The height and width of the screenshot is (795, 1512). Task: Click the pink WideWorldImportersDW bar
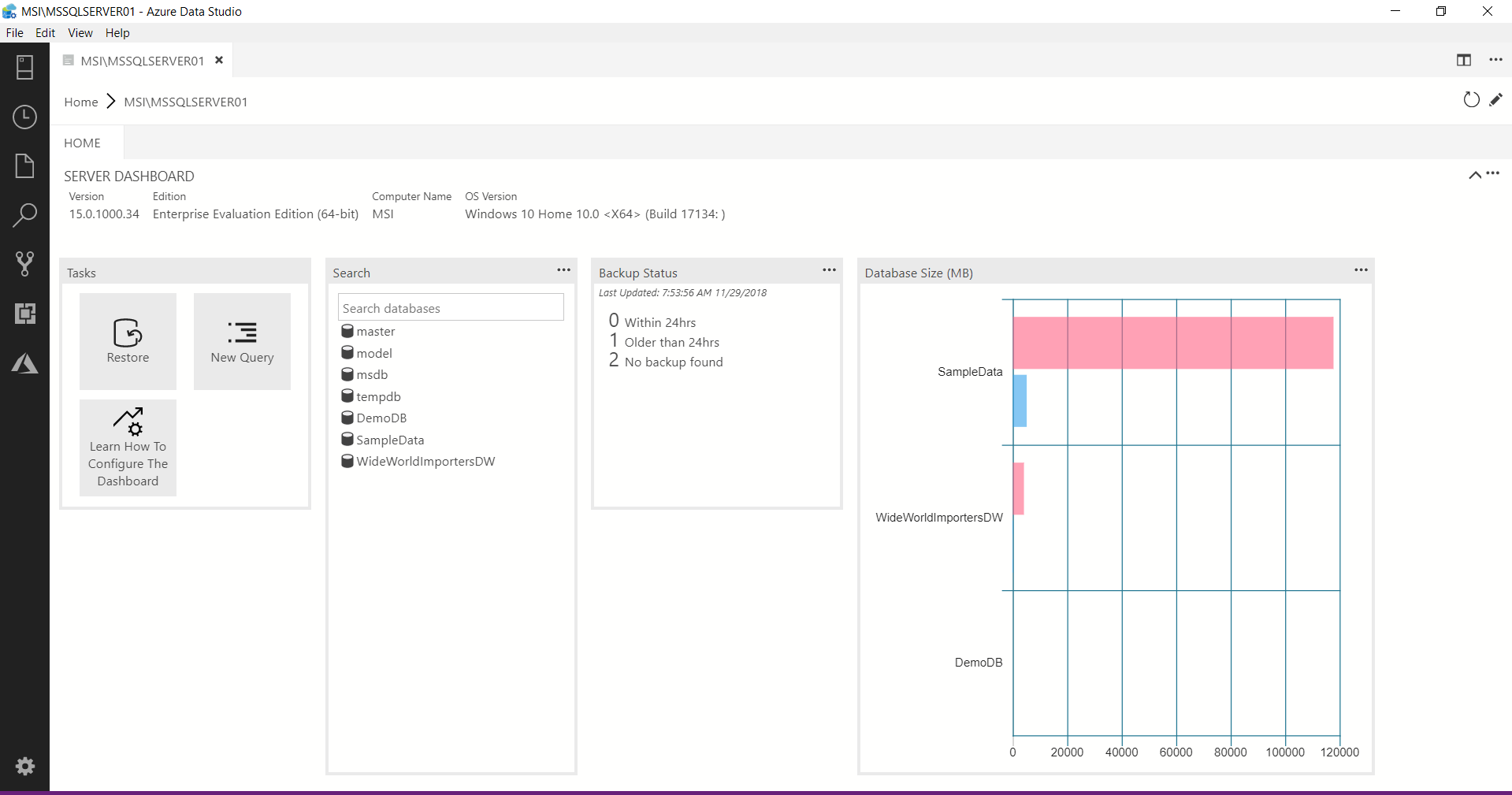tap(1019, 489)
